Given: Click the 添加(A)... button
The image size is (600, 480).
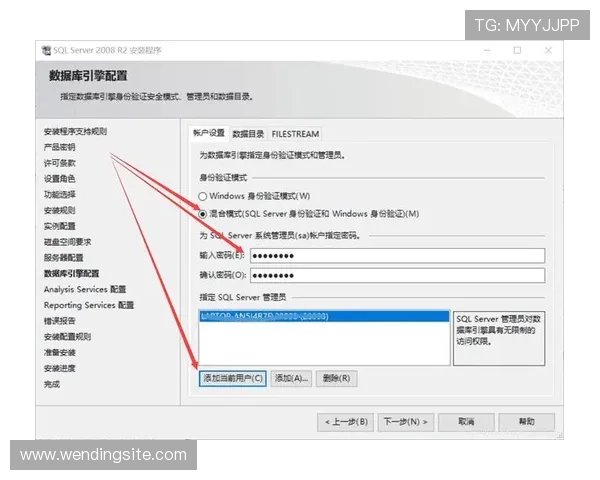Looking at the screenshot, I should (291, 379).
